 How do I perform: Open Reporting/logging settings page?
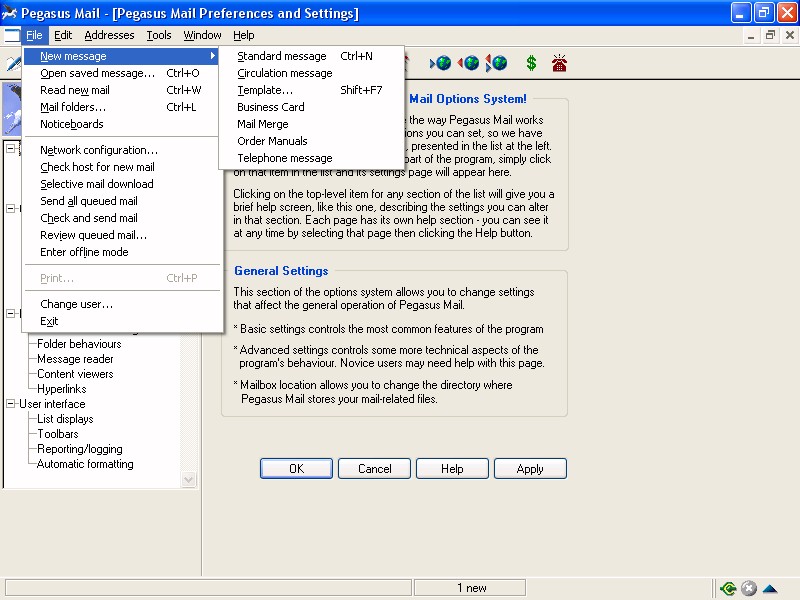(x=80, y=449)
